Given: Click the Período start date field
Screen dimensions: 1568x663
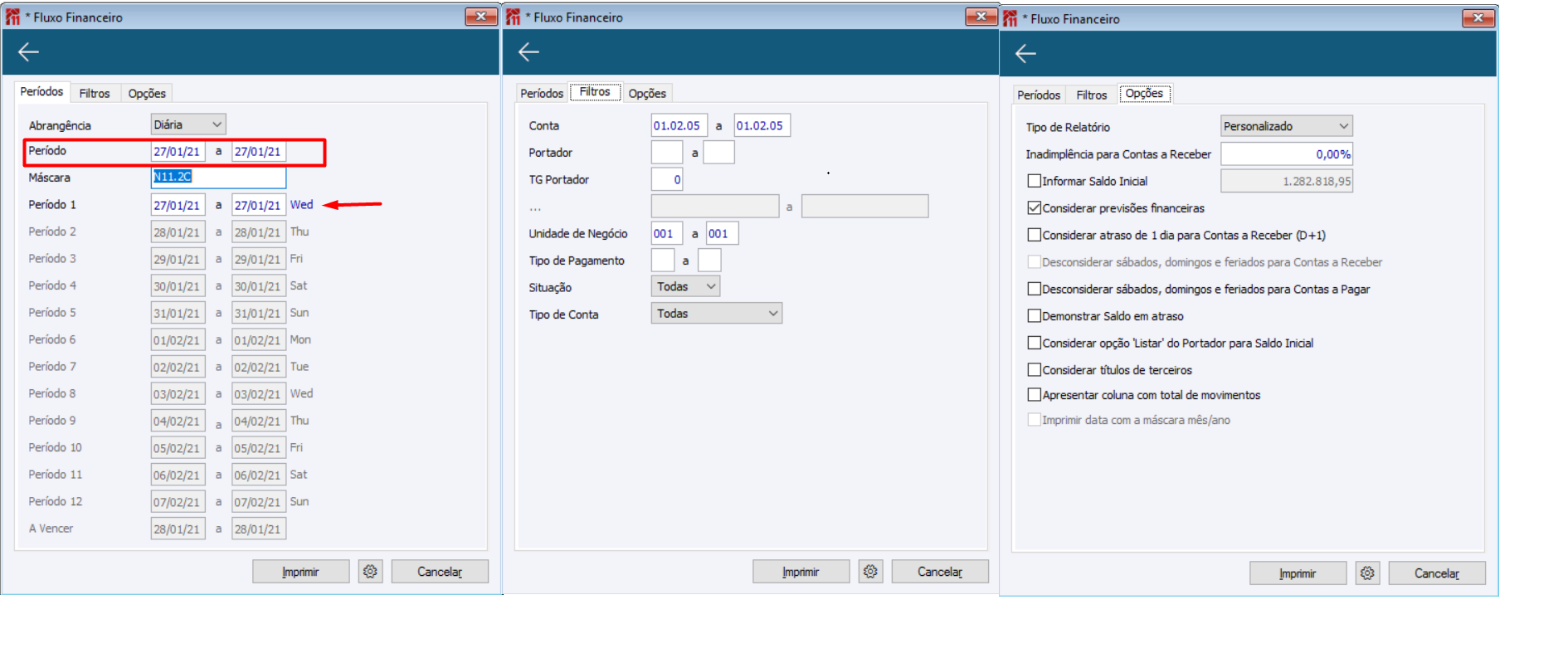Looking at the screenshot, I should click(x=178, y=151).
